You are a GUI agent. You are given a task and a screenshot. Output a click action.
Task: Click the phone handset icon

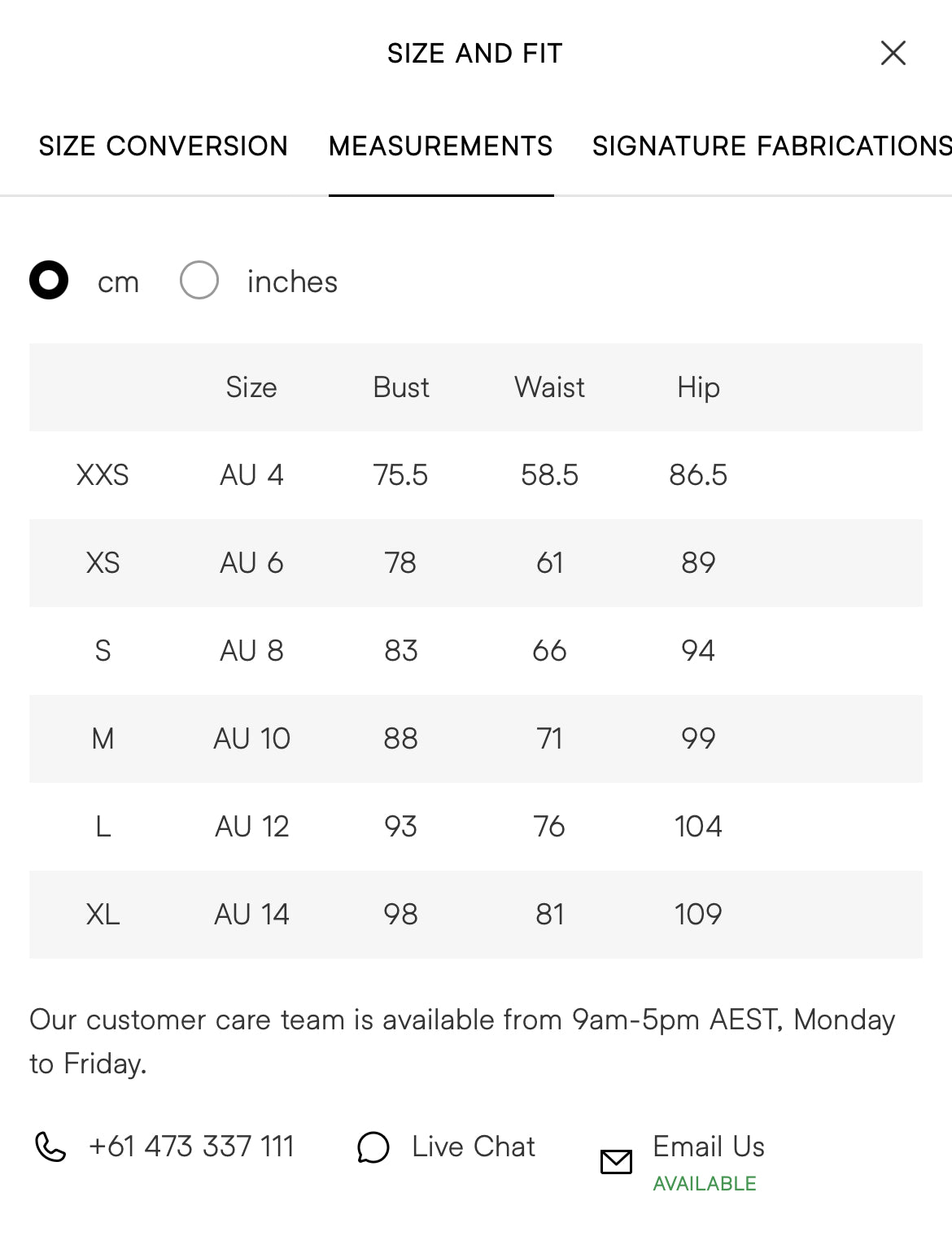(x=50, y=1147)
